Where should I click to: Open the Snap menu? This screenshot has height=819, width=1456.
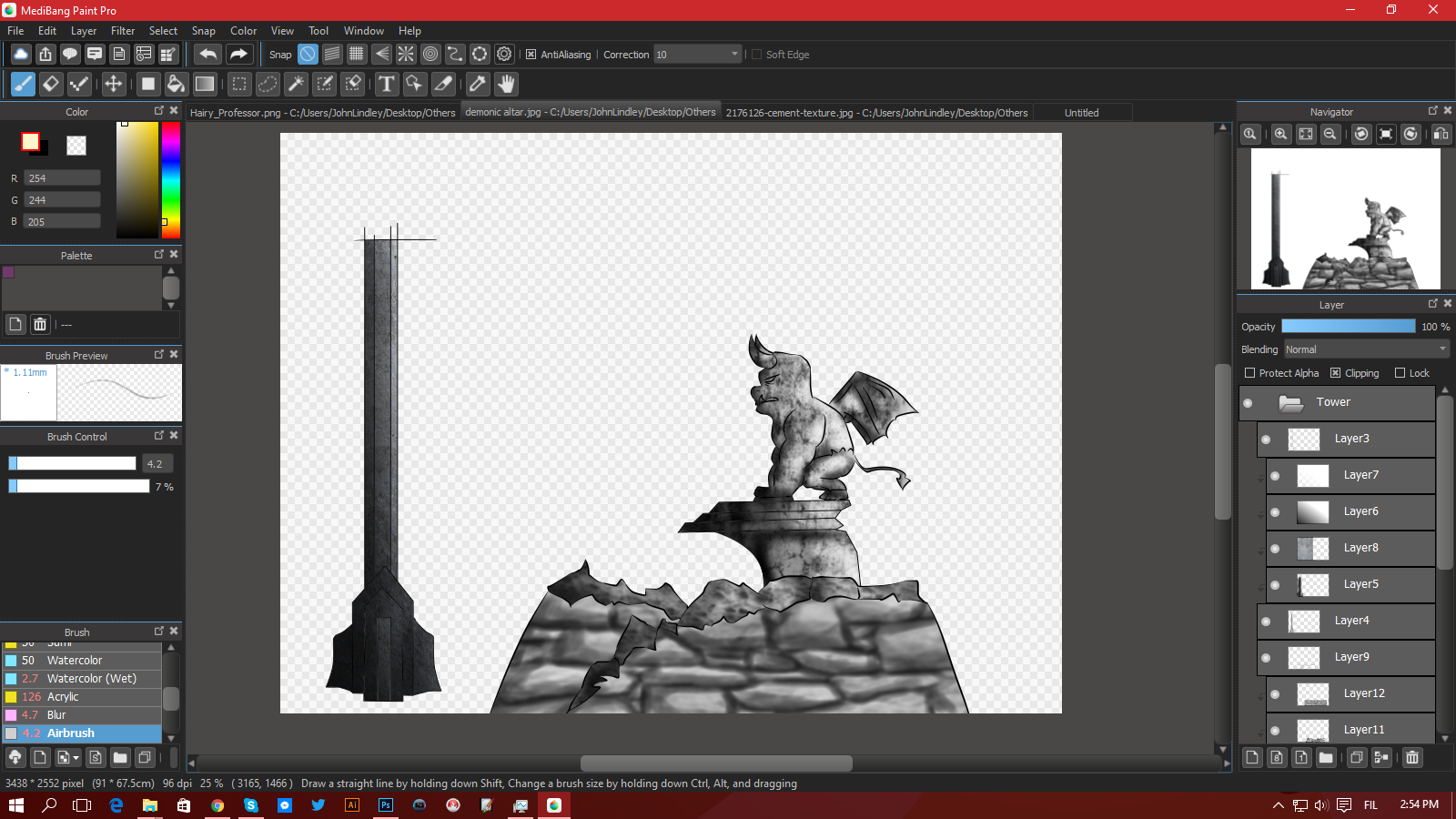pos(203,31)
